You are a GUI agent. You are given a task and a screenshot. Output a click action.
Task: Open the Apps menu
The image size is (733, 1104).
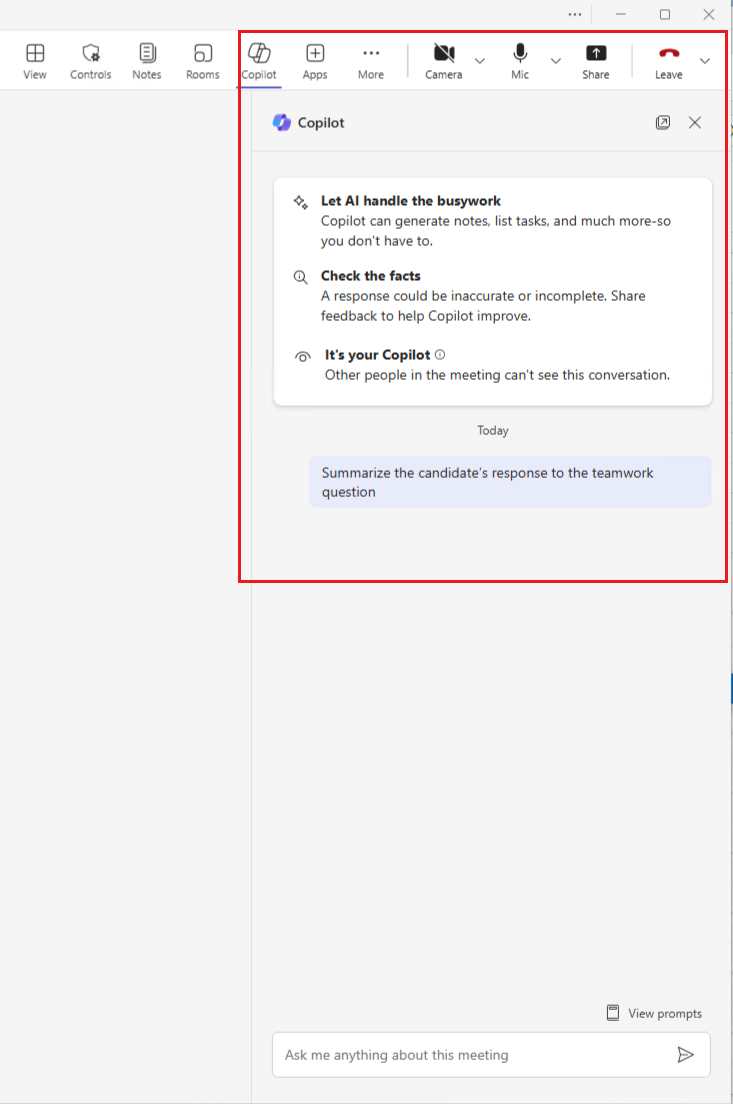(x=315, y=61)
